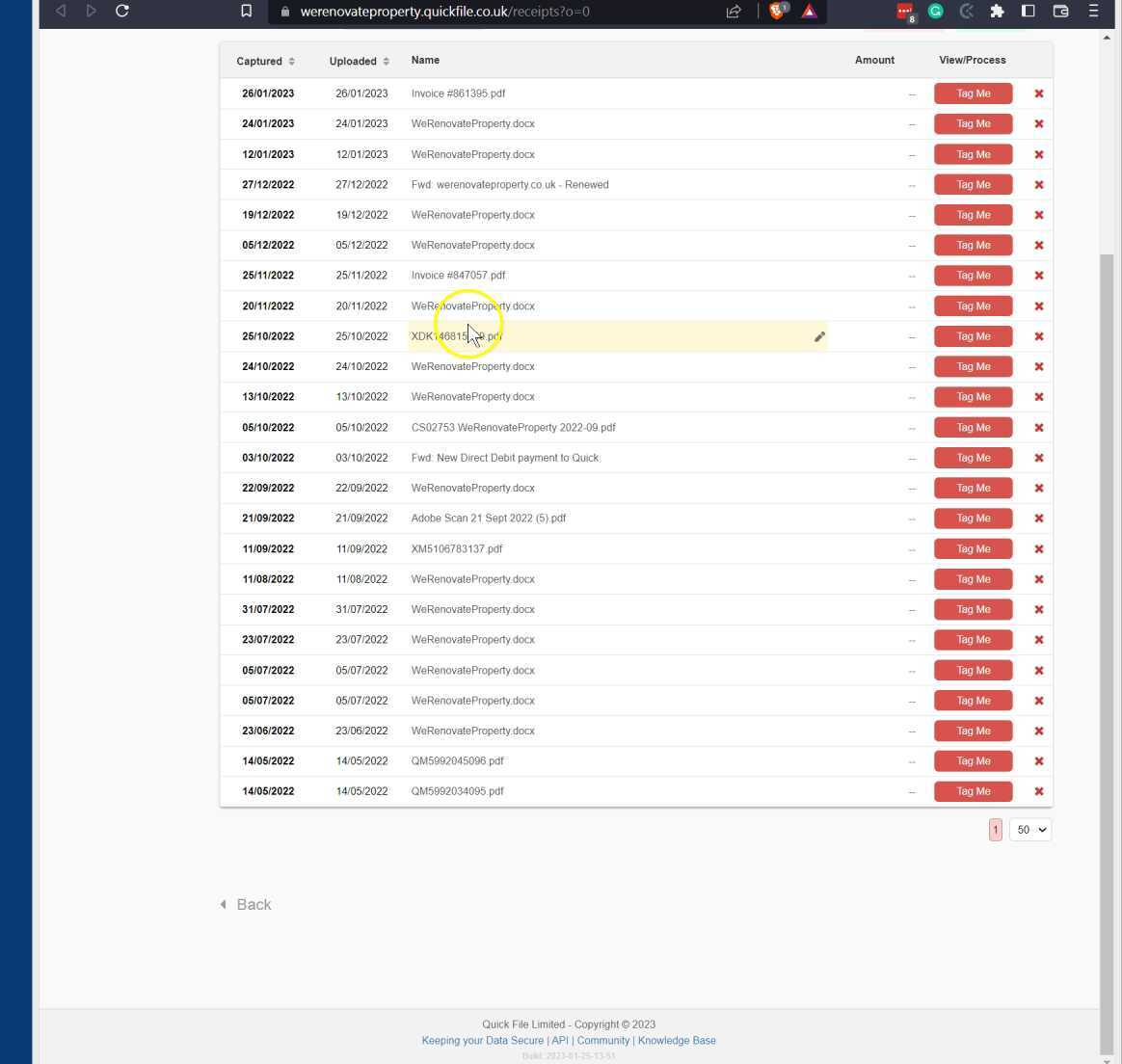Reload the page with the refresh icon
This screenshot has height=1064, width=1122.
pos(122,11)
